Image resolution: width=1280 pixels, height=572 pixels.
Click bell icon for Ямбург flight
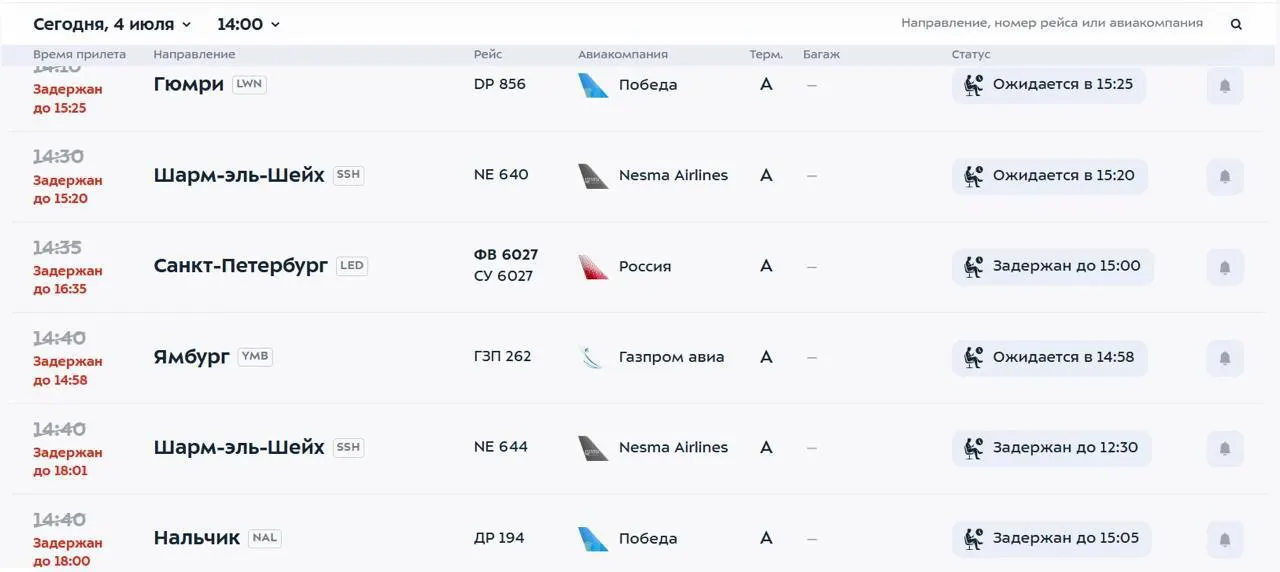(x=1225, y=358)
